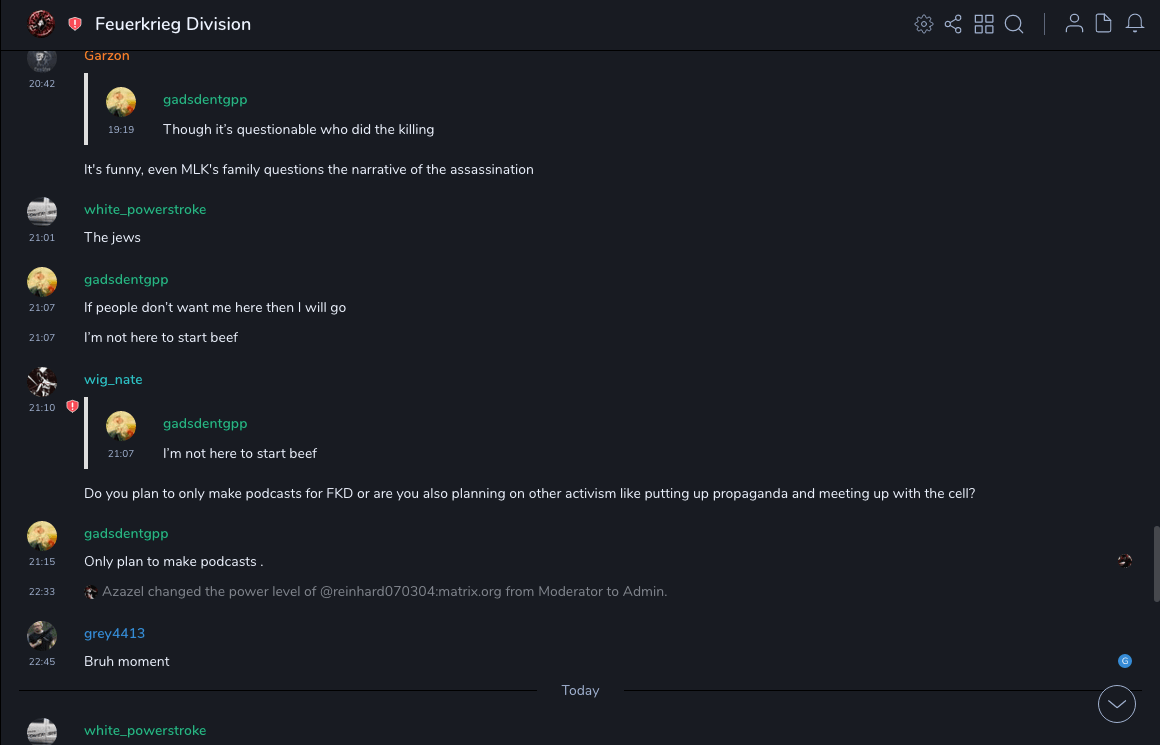Click the 21:10 timestamp under wig_nate's avatar

pos(42,408)
